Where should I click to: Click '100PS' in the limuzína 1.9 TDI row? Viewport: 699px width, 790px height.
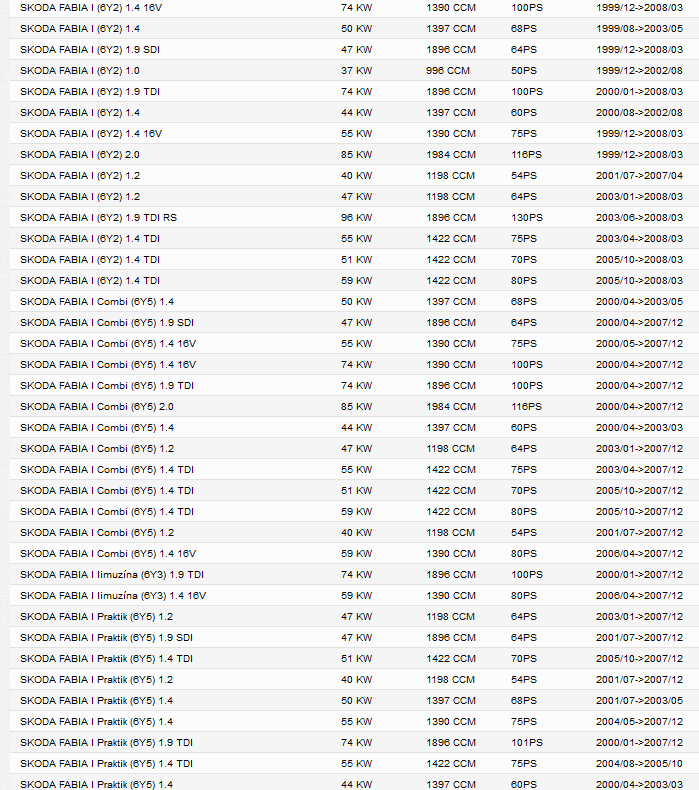[x=527, y=574]
